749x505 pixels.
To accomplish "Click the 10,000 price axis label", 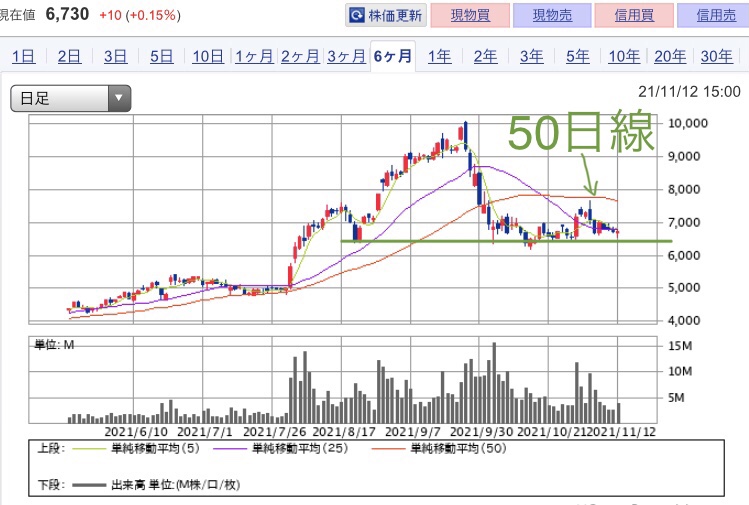I will pos(688,123).
